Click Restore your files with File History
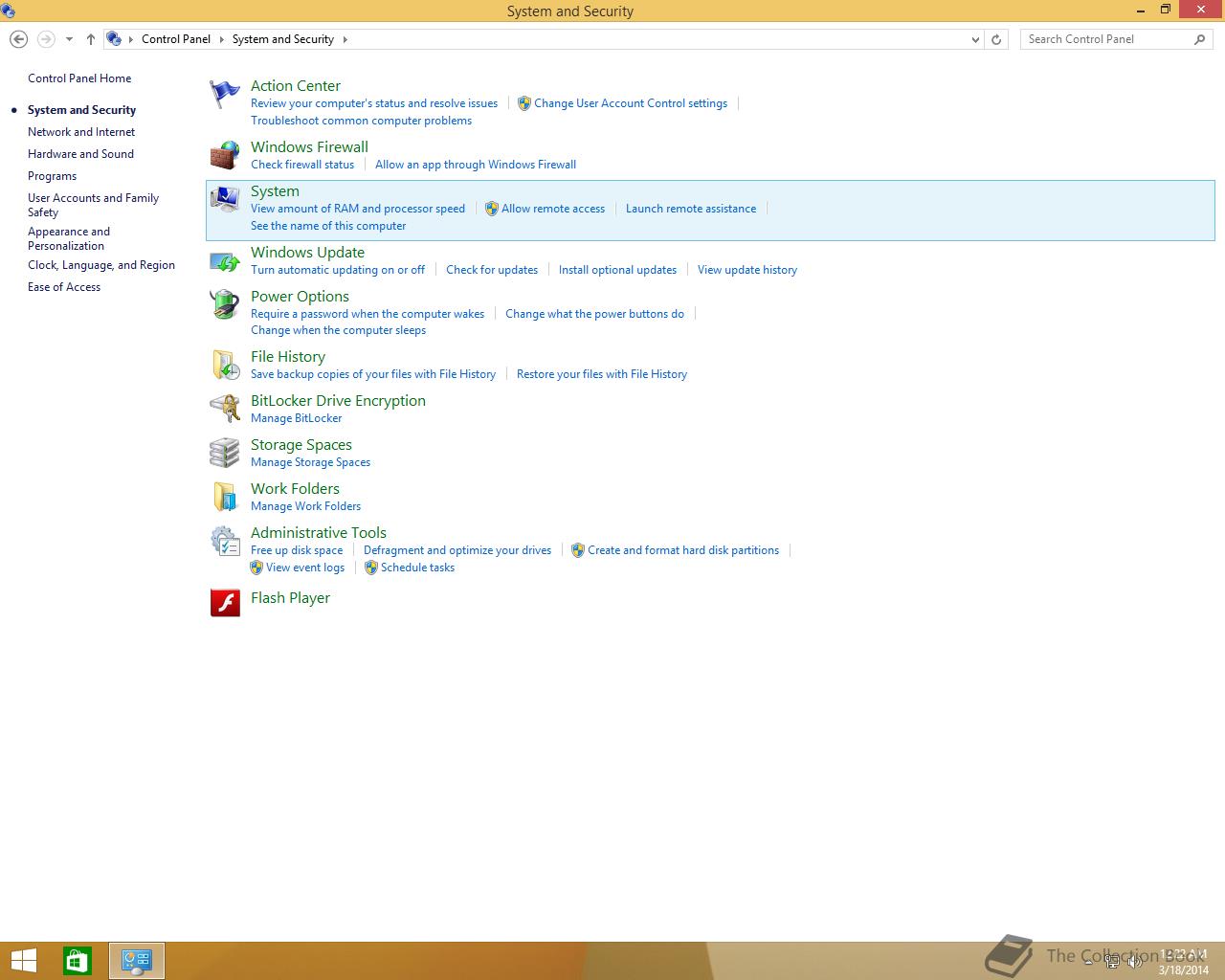 click(602, 374)
